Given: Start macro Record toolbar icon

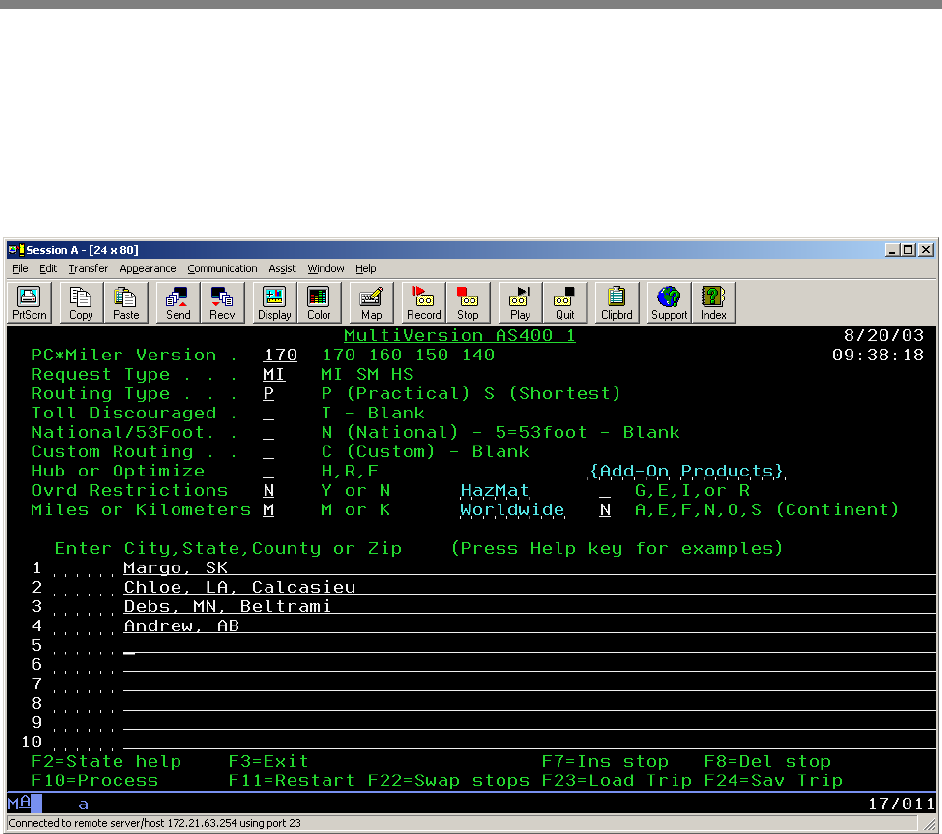Looking at the screenshot, I should [424, 303].
